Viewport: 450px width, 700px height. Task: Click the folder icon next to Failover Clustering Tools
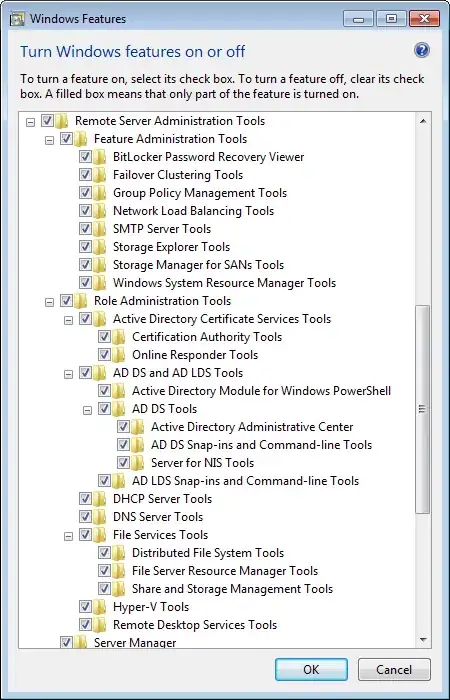tap(100, 175)
